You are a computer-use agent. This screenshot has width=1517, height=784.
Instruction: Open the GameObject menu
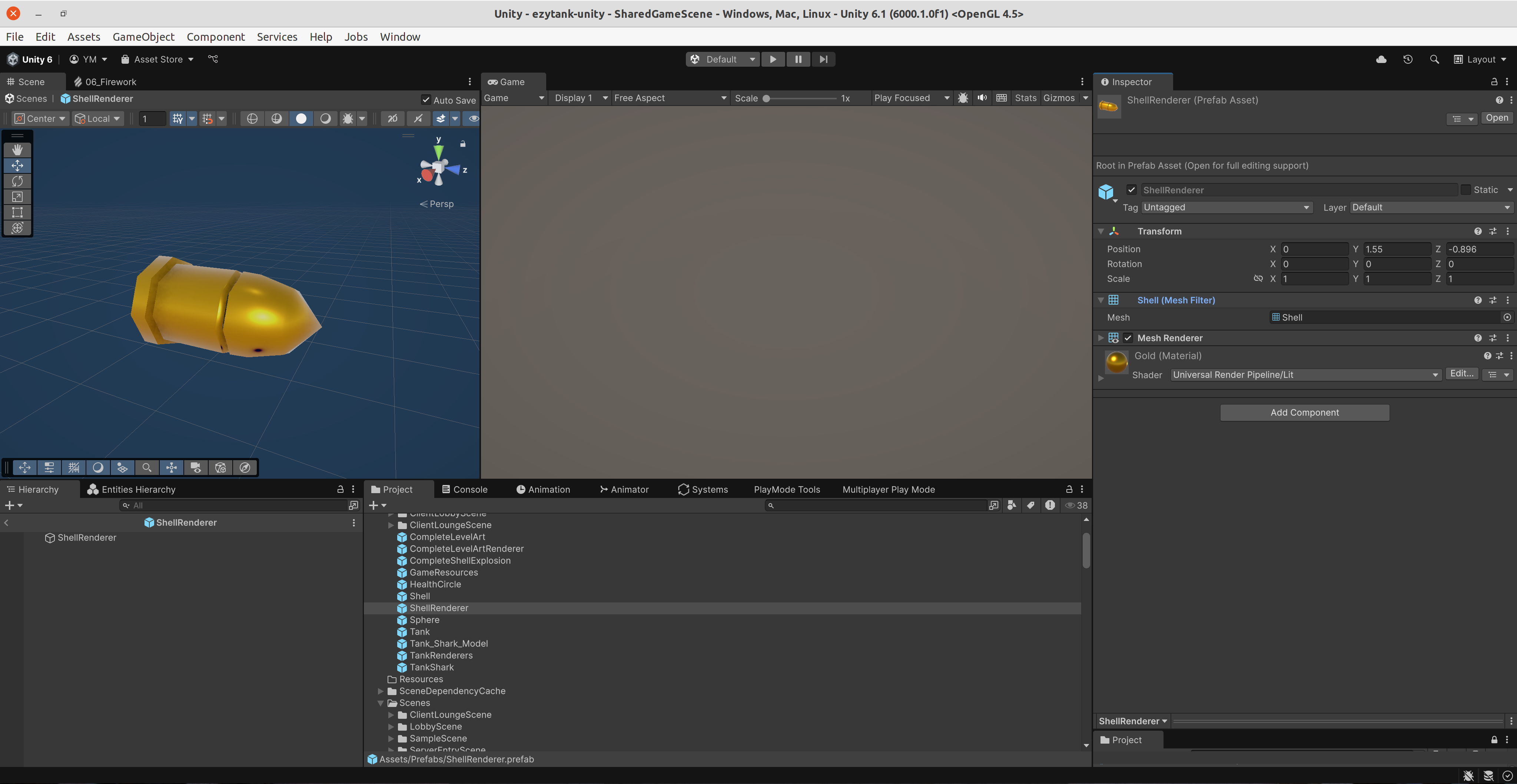[x=143, y=37]
